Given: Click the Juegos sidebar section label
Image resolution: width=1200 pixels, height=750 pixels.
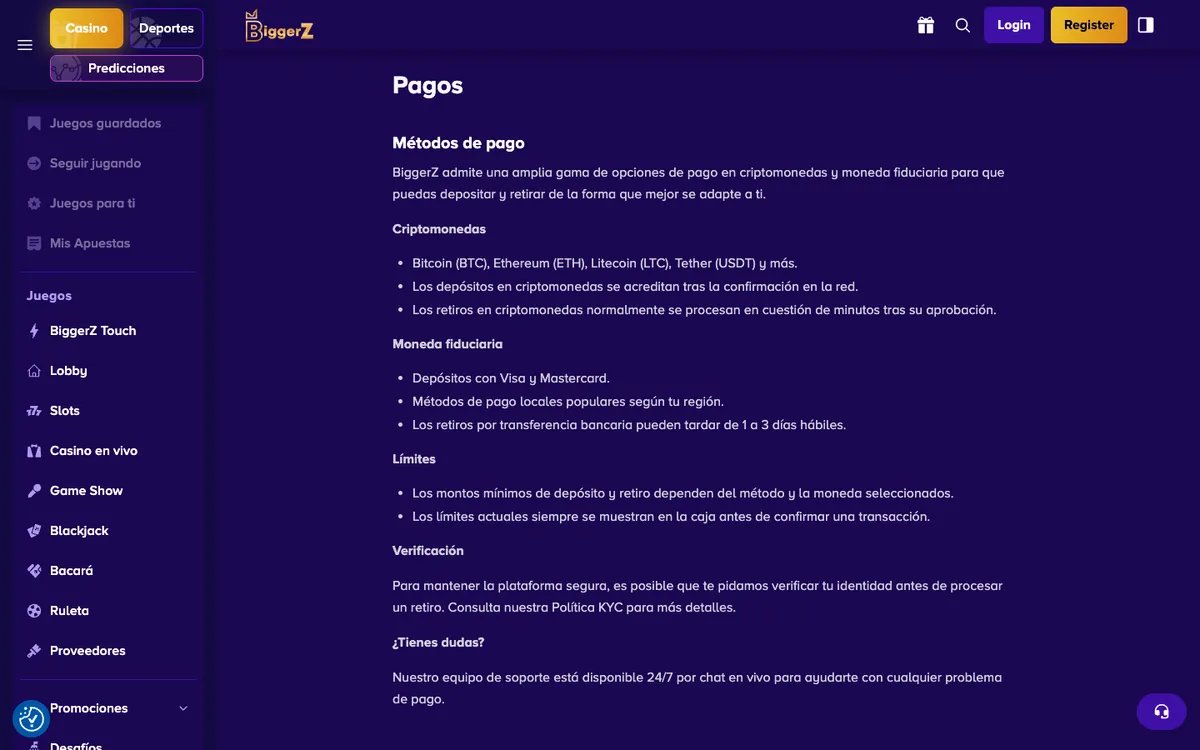Looking at the screenshot, I should [49, 296].
